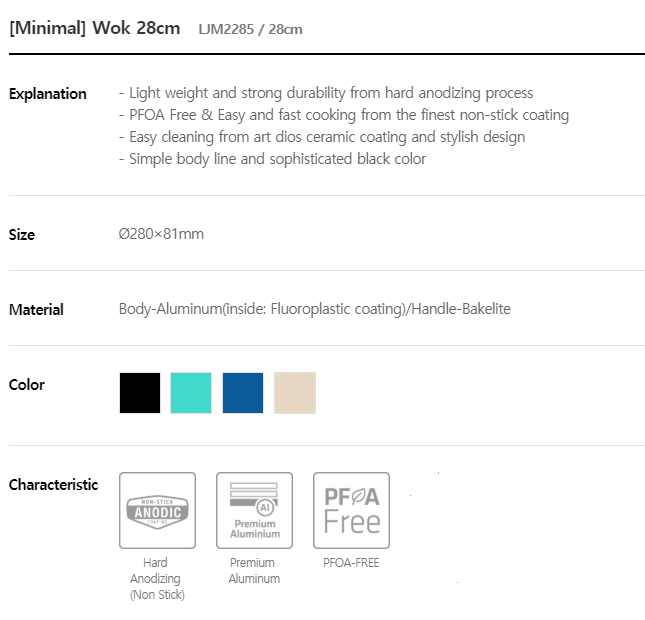Click the '[Minimal] Wok 28cm' product title

click(x=94, y=28)
